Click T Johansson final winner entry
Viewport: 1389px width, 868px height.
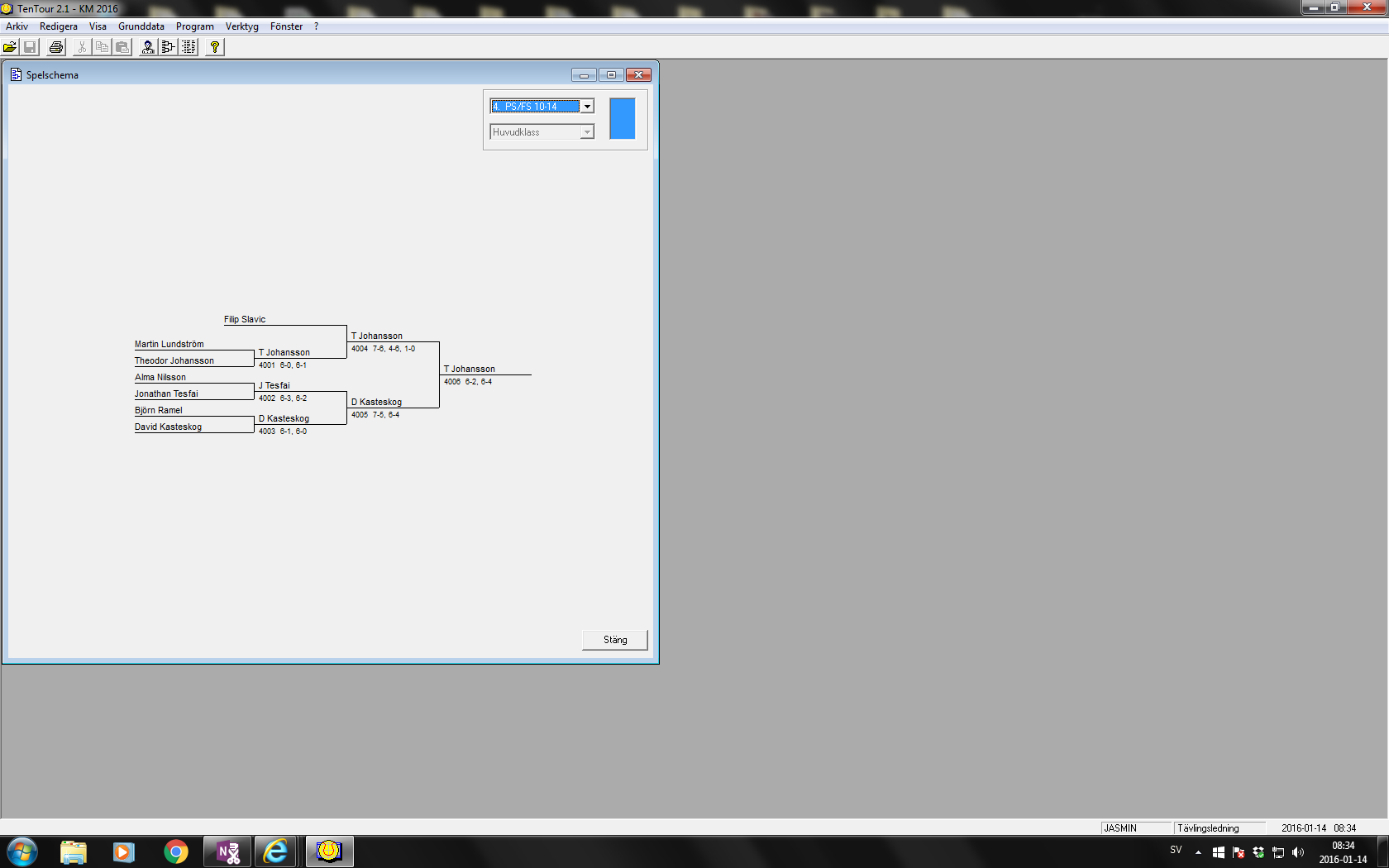(470, 369)
